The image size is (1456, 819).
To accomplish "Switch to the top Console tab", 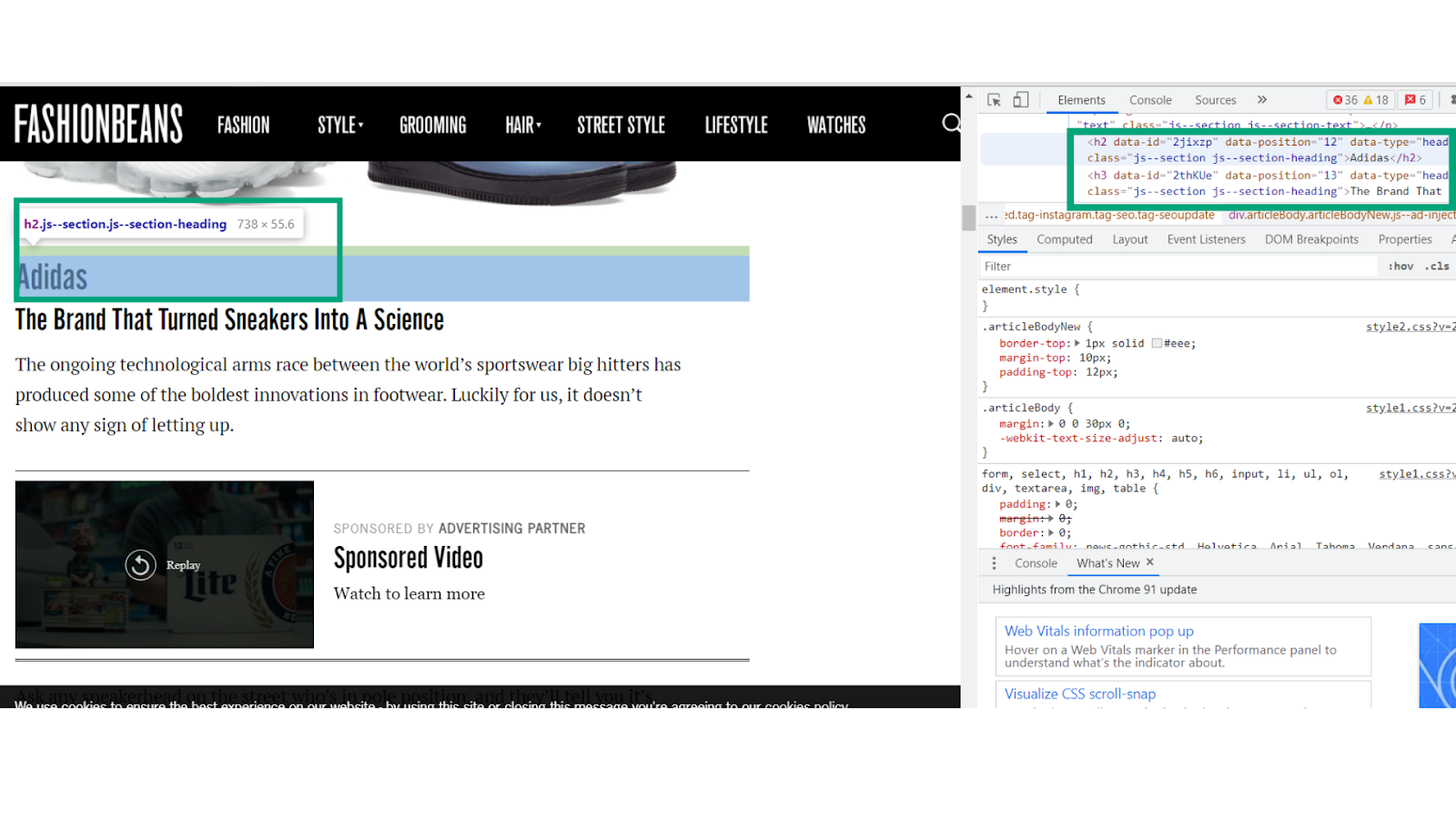I will pyautogui.click(x=1150, y=100).
